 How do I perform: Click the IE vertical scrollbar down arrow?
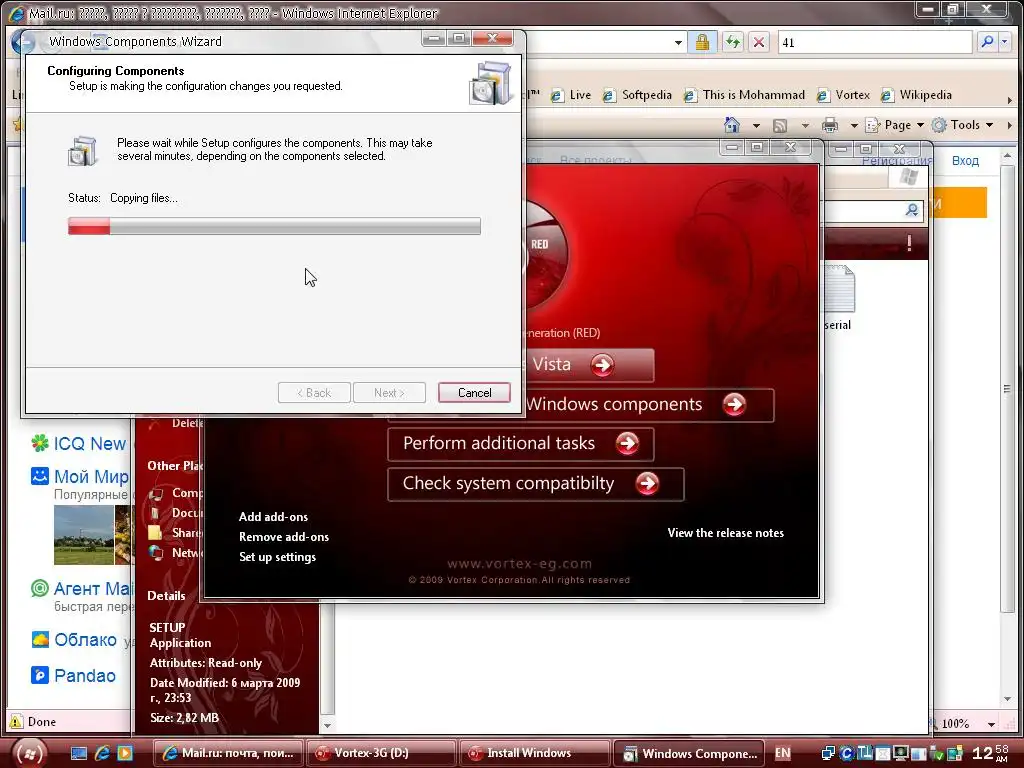tap(1007, 699)
